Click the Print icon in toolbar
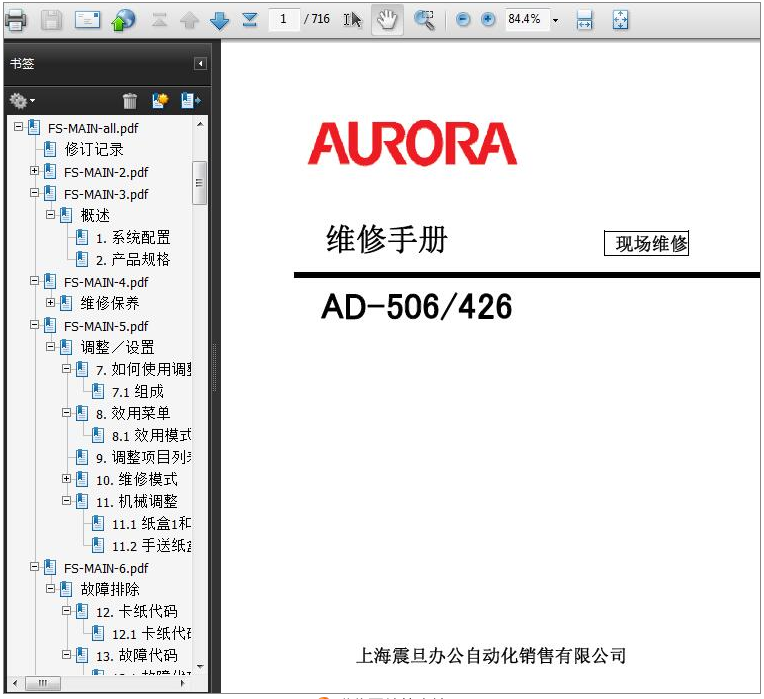Viewport: 764px width, 699px height. (16, 20)
